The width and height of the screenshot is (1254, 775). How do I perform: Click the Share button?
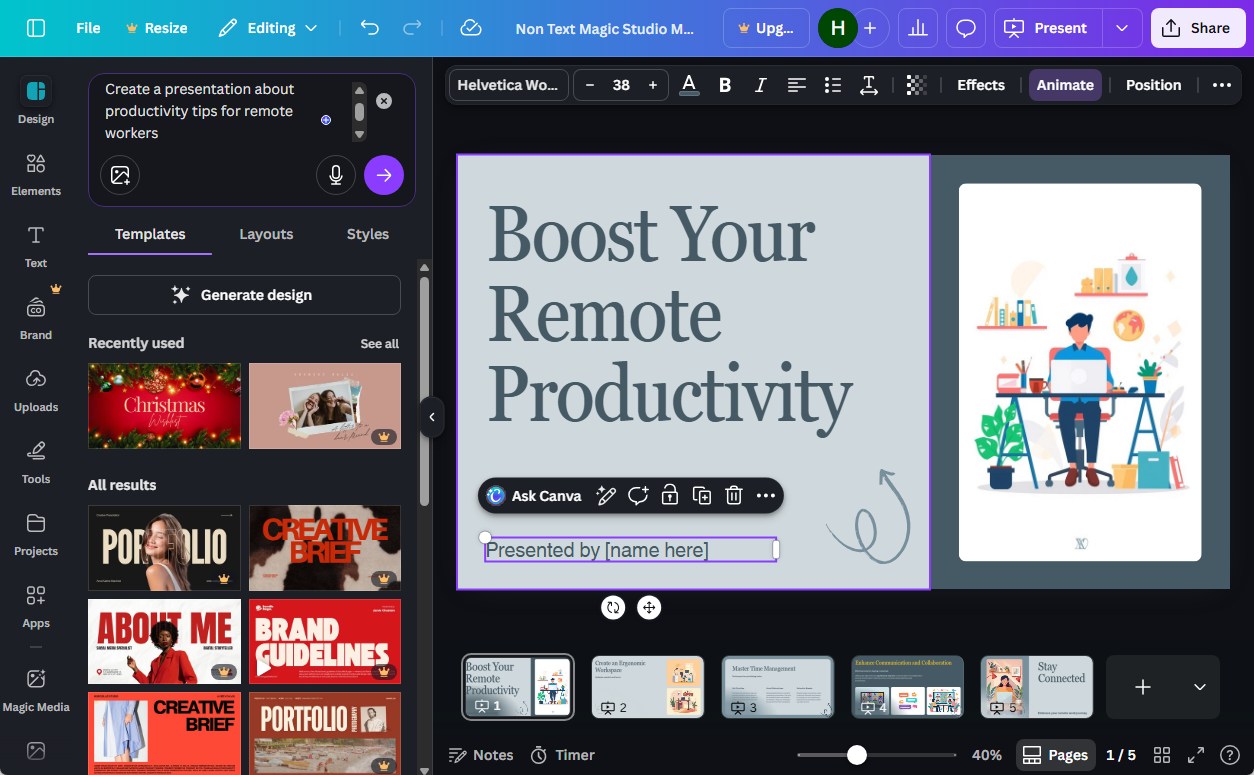[x=1197, y=28]
